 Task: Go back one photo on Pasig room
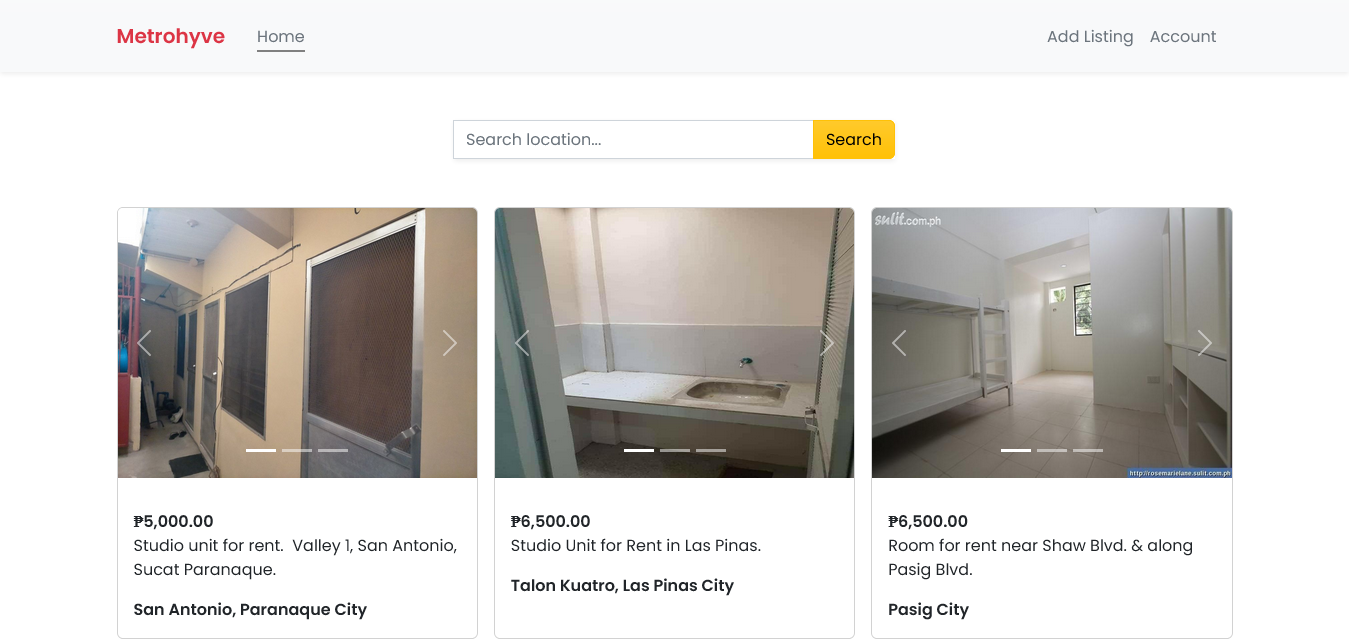899,343
